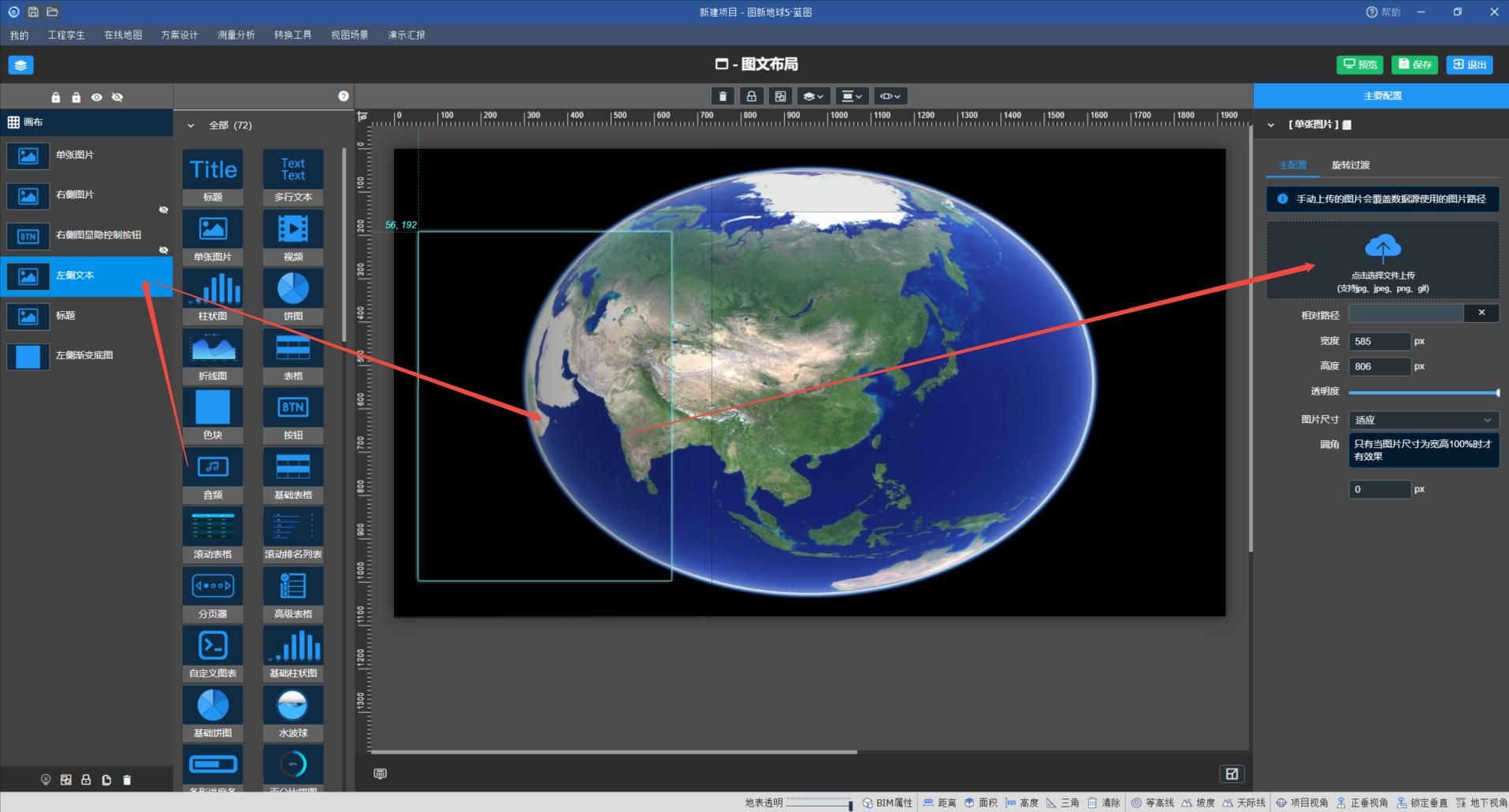Add the table (表格) component
This screenshot has height=812, width=1509.
point(293,356)
